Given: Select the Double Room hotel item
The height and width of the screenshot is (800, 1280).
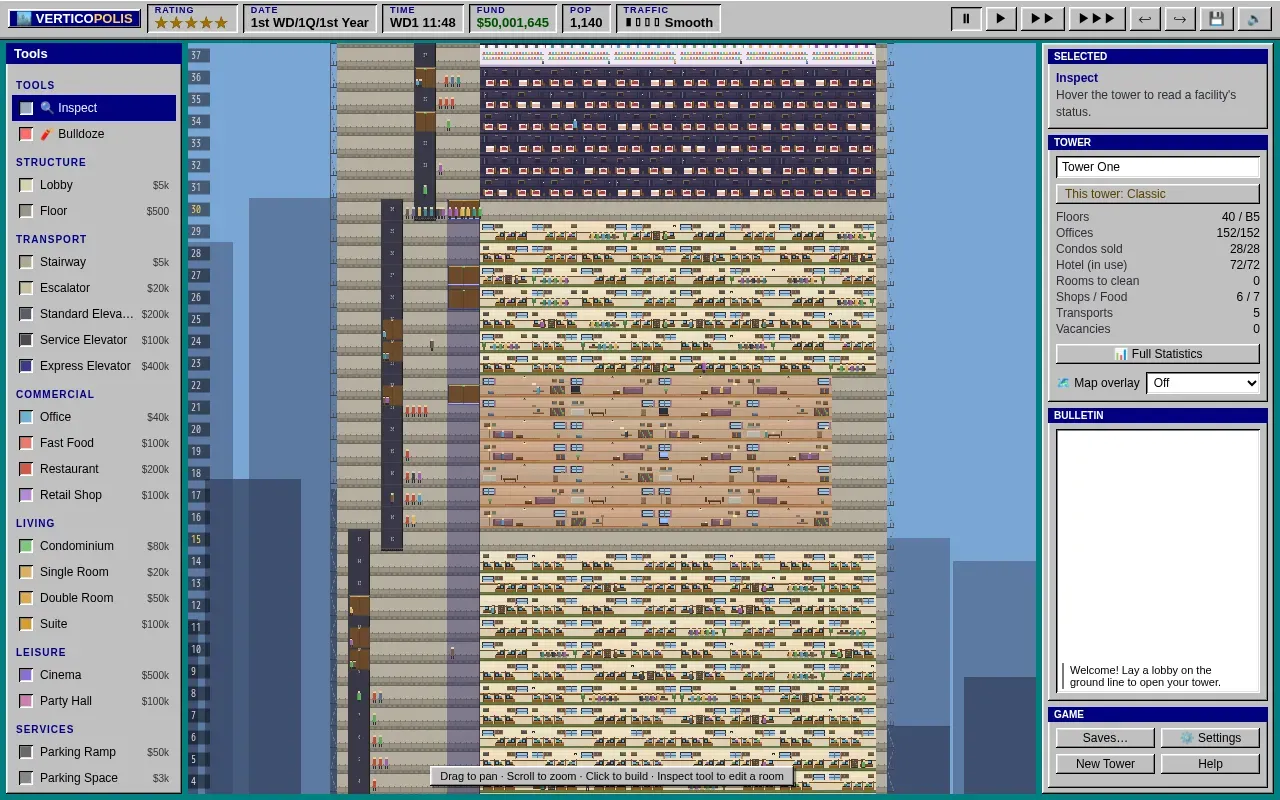Looking at the screenshot, I should click(94, 598).
